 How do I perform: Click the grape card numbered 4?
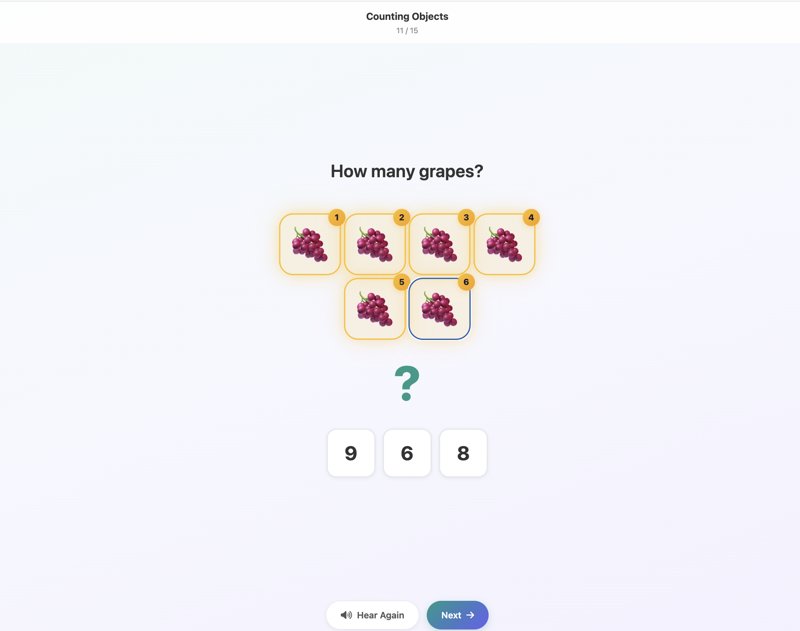tap(504, 244)
